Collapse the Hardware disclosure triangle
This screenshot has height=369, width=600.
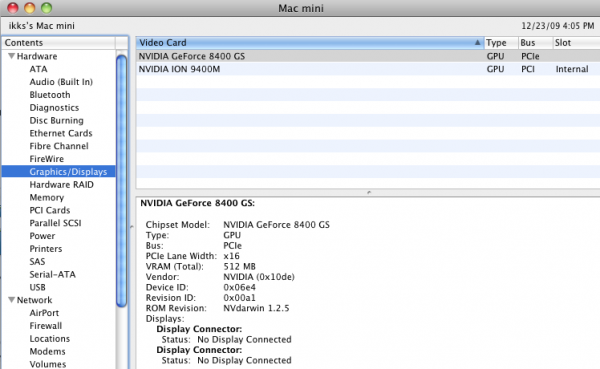[x=11, y=56]
